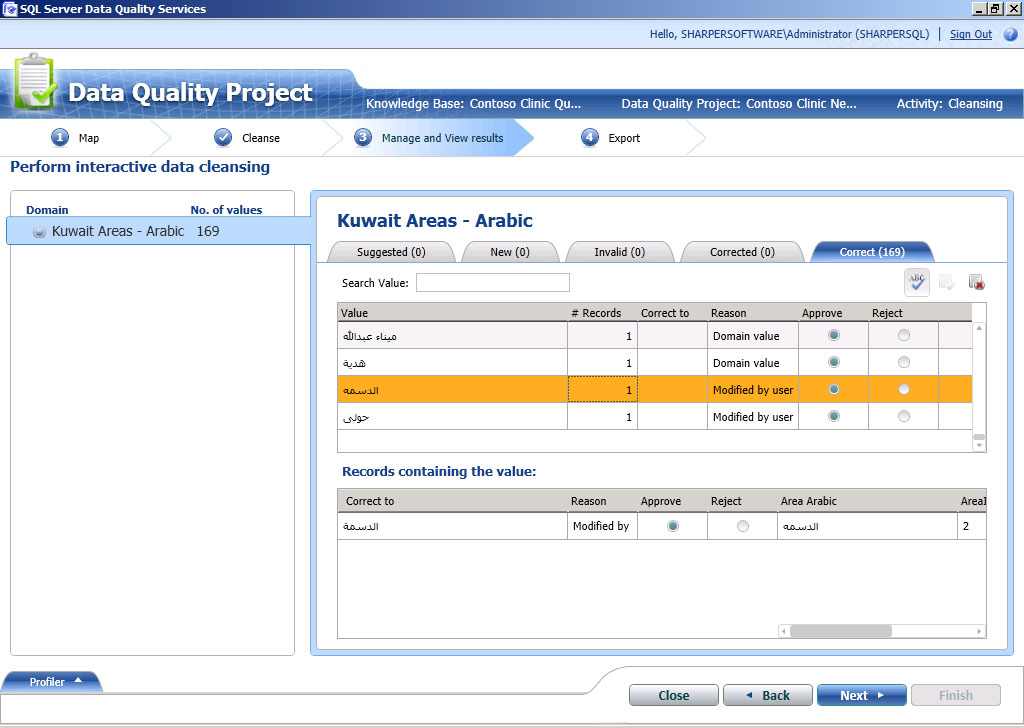Viewport: 1024px width, 728px height.
Task: Switch to the New (0) tab
Action: 510,252
